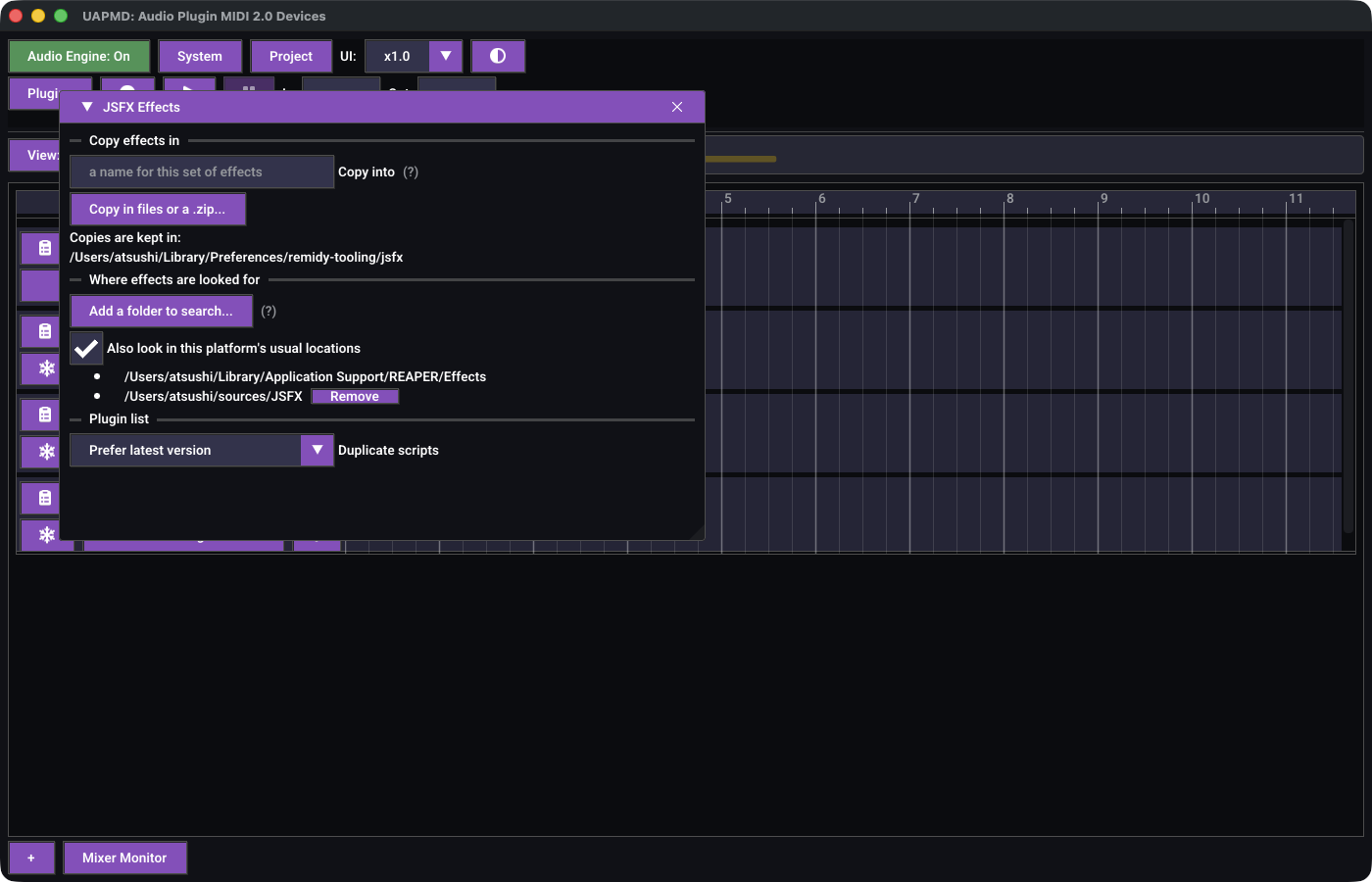1372x882 pixels.
Task: Click the second clipboard icon from the top
Action: (x=45, y=331)
